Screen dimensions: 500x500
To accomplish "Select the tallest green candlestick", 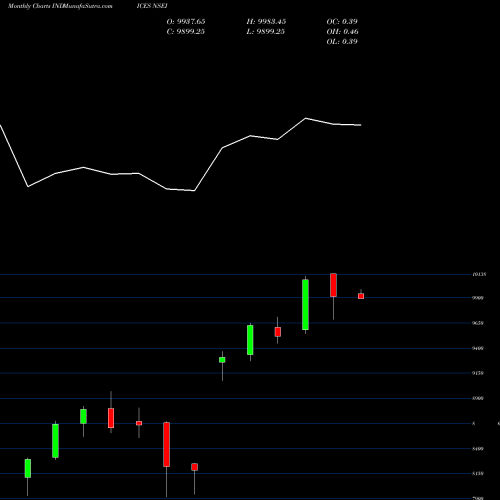I will 305,305.
